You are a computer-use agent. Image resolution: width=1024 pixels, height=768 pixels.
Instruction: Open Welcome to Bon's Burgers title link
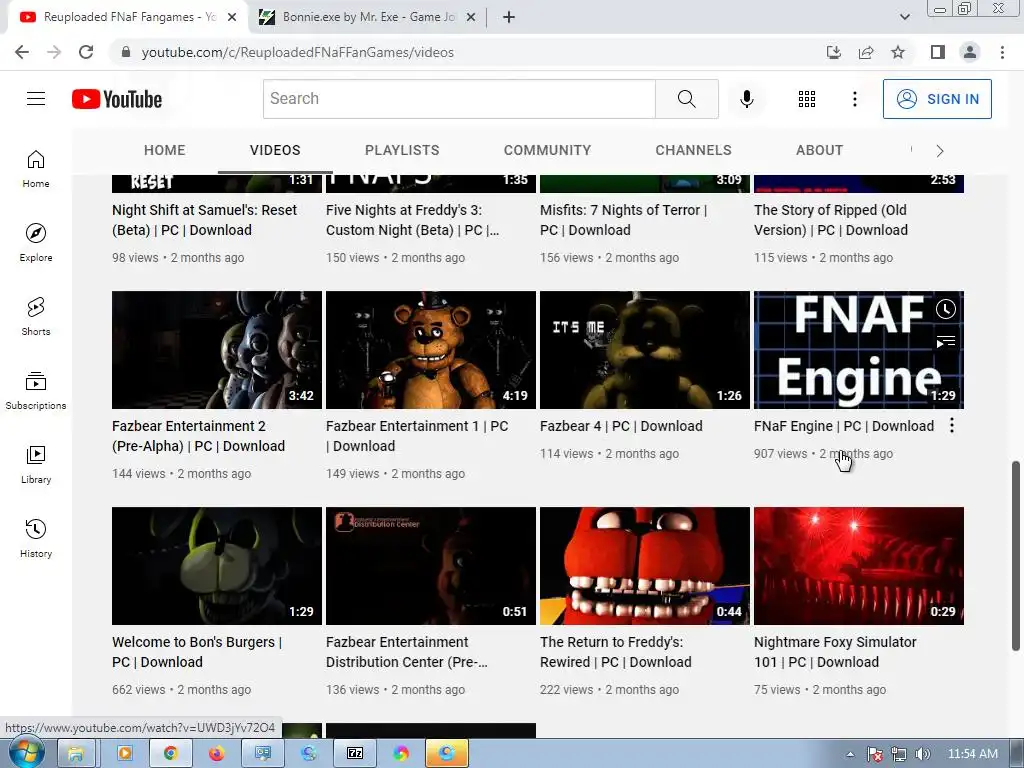point(197,652)
